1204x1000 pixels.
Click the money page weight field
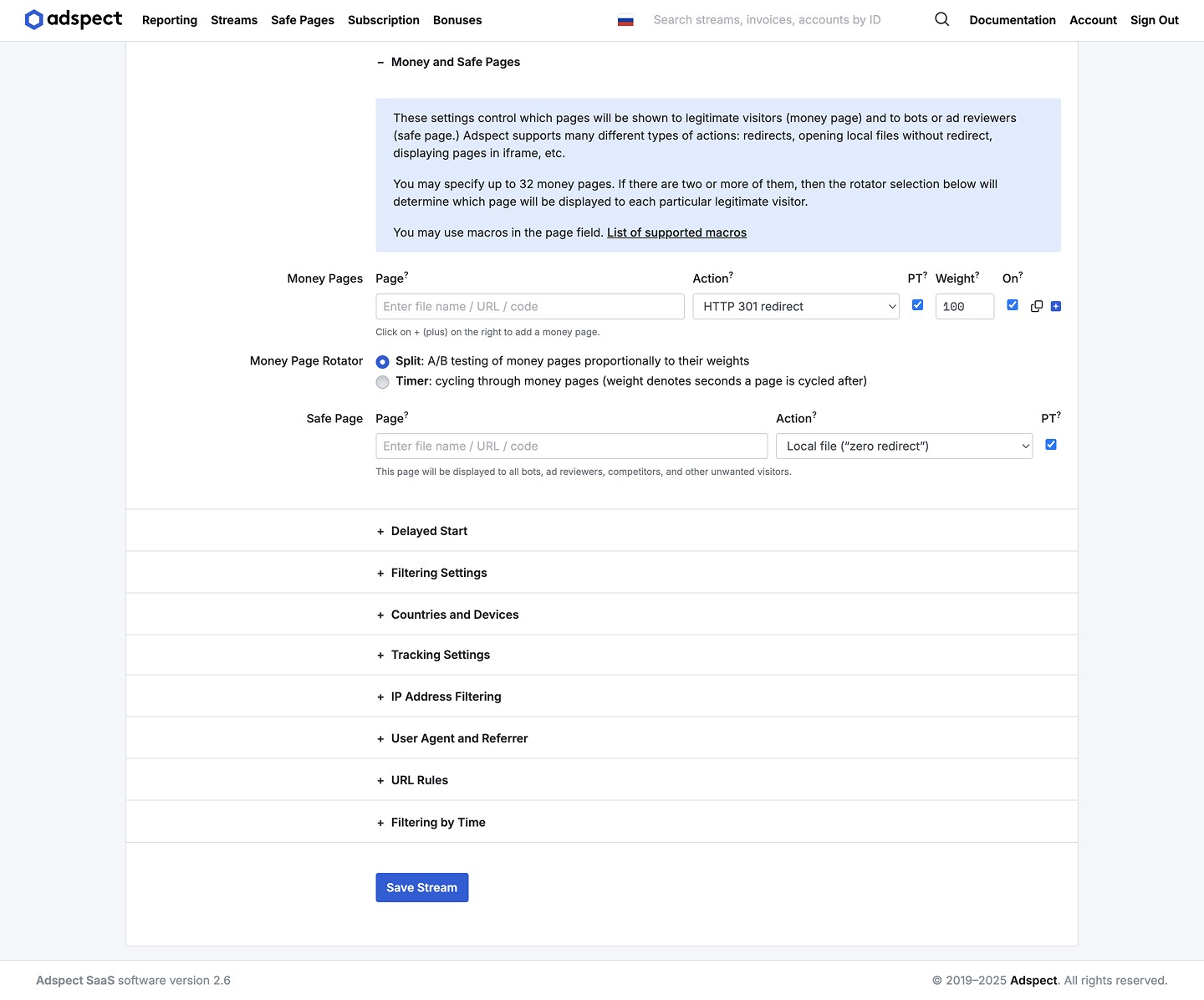(964, 307)
